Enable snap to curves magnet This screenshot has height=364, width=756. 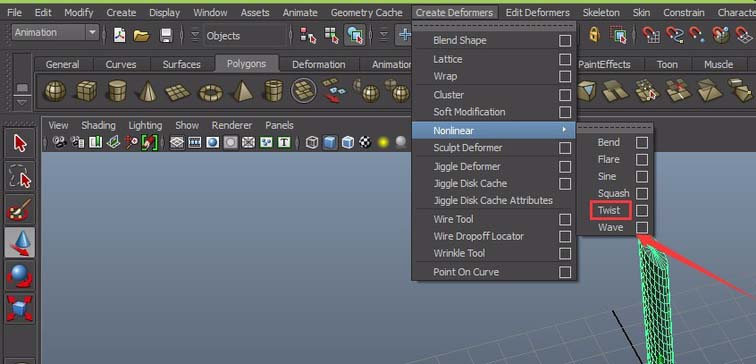[x=675, y=35]
